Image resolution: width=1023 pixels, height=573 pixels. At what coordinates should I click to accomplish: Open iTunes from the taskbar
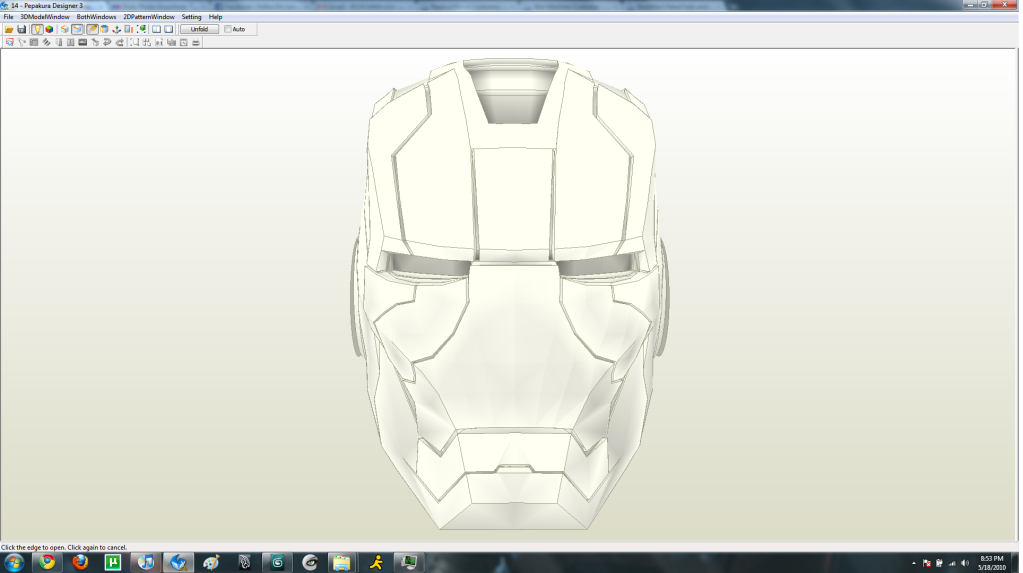tap(145, 563)
